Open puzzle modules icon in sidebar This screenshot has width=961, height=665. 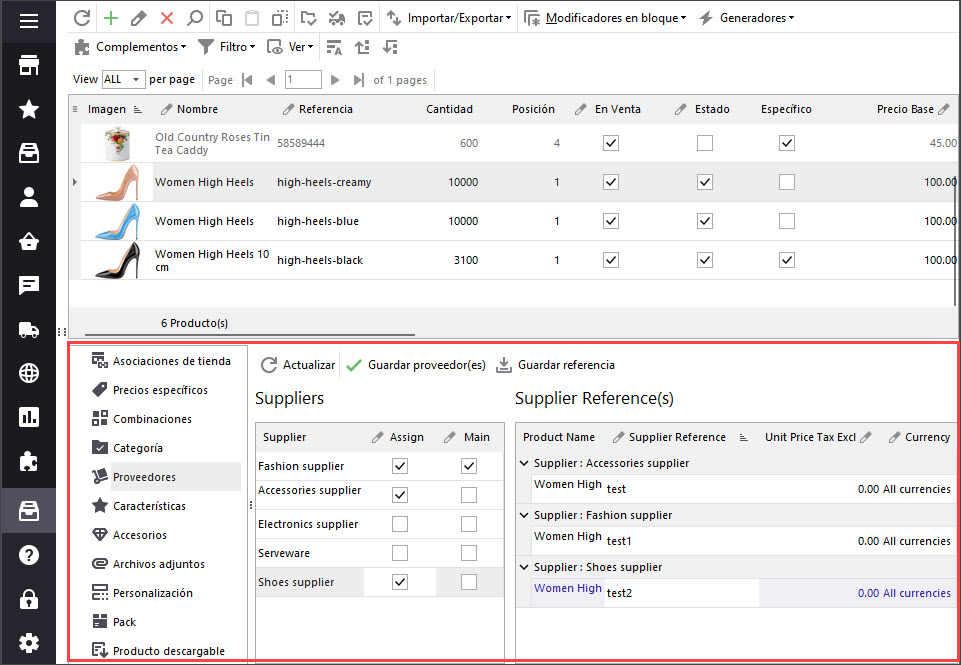[x=29, y=462]
